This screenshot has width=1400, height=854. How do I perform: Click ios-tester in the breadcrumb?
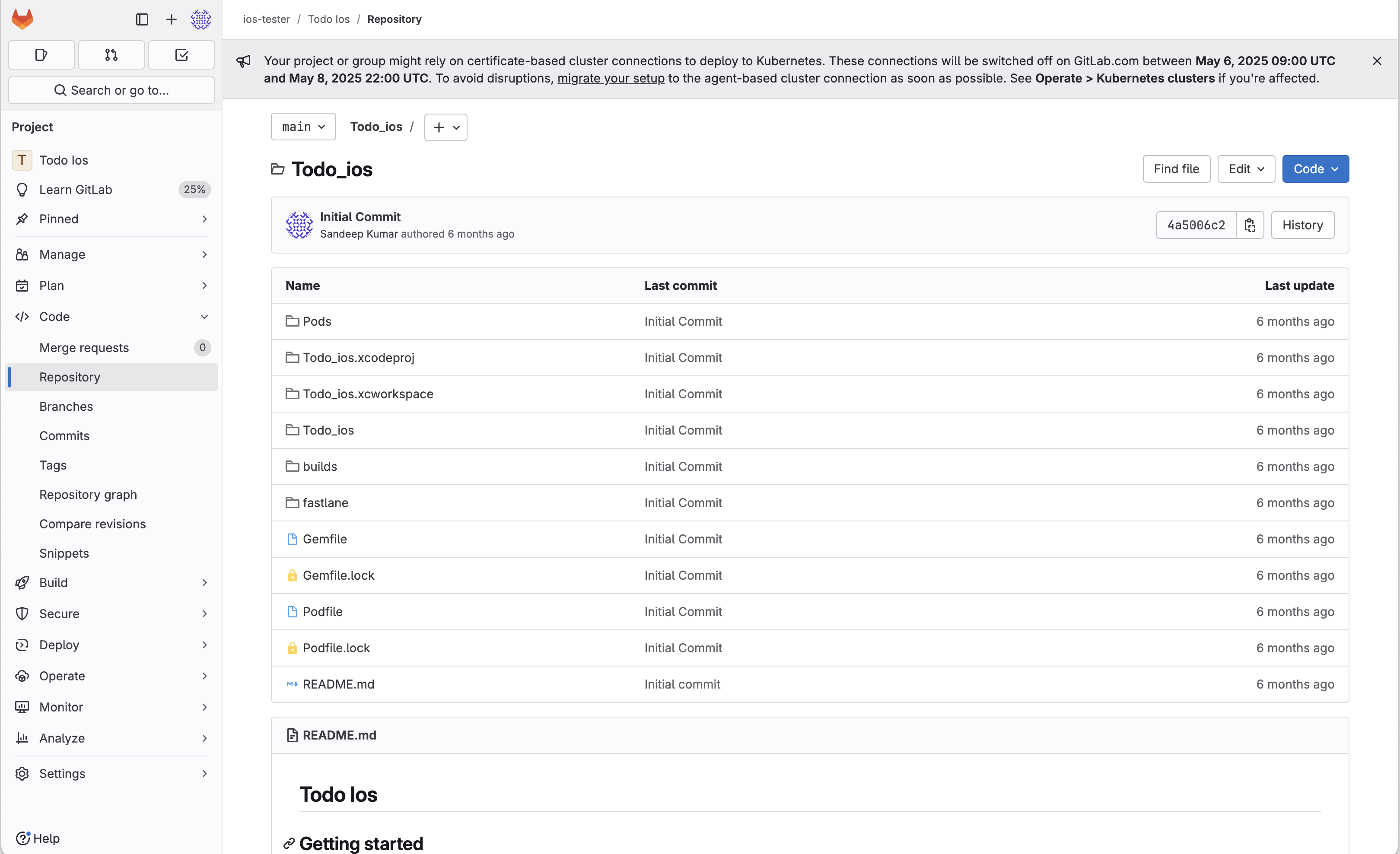pyautogui.click(x=267, y=19)
